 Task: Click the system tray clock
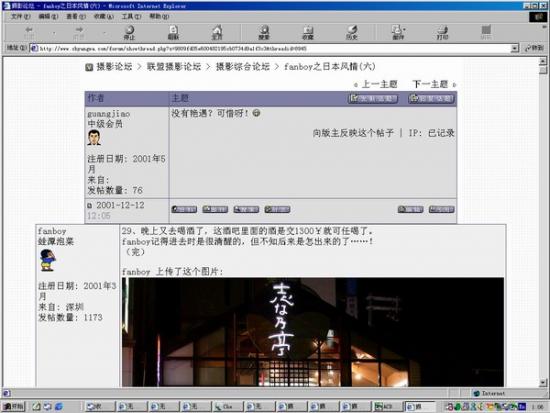pos(537,407)
